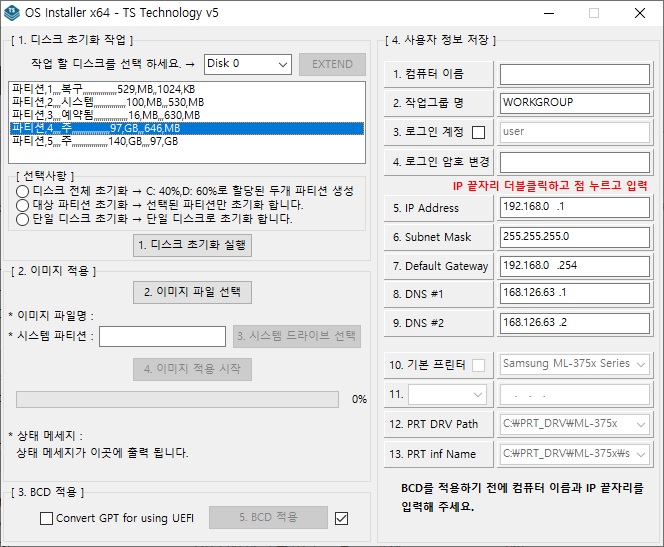Click the OS Installer app icon in title bar
This screenshot has width=664, height=547.
coord(11,13)
